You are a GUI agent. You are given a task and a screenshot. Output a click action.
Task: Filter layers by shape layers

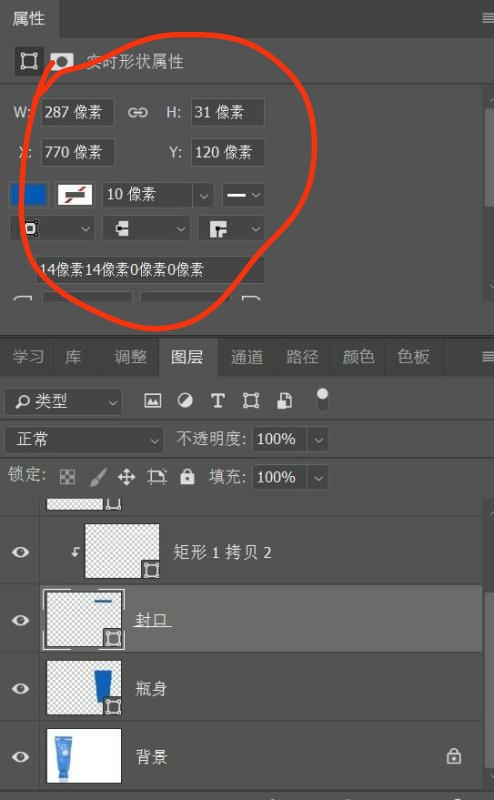pos(251,401)
